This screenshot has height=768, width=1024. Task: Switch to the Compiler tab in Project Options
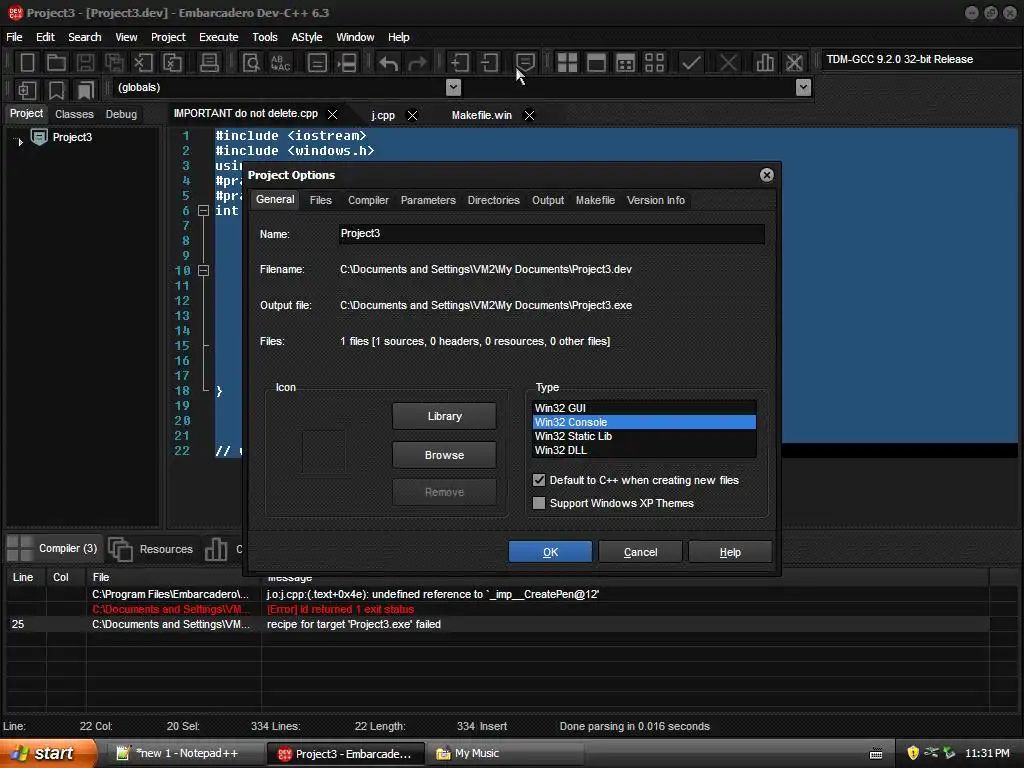pos(368,200)
